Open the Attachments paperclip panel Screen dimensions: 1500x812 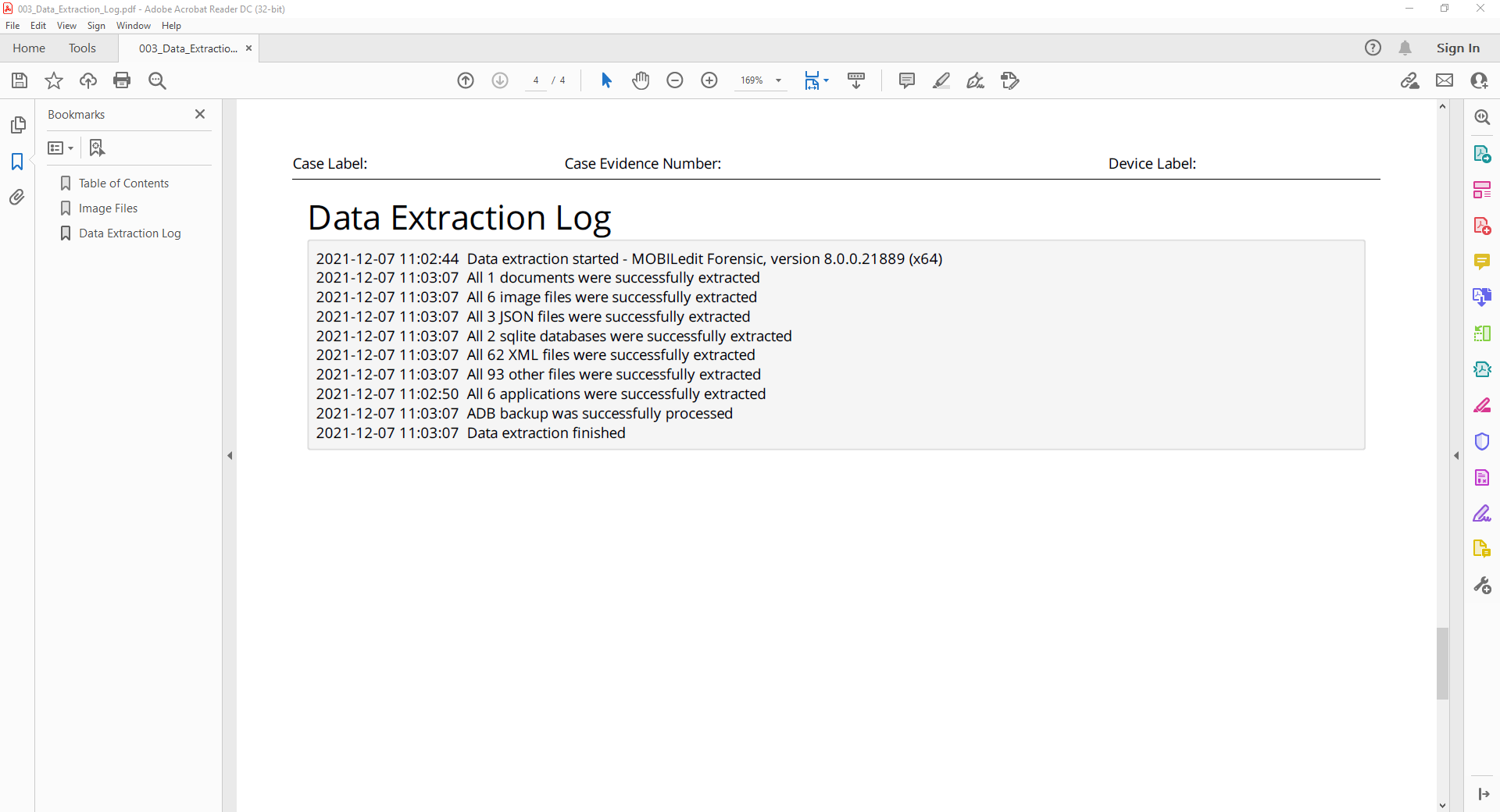pyautogui.click(x=17, y=197)
